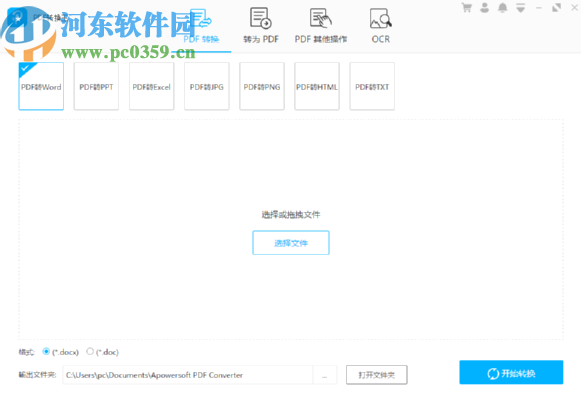This screenshot has height=396, width=581.
Task: Select the PDF转PPT conversion option
Action: (96, 86)
